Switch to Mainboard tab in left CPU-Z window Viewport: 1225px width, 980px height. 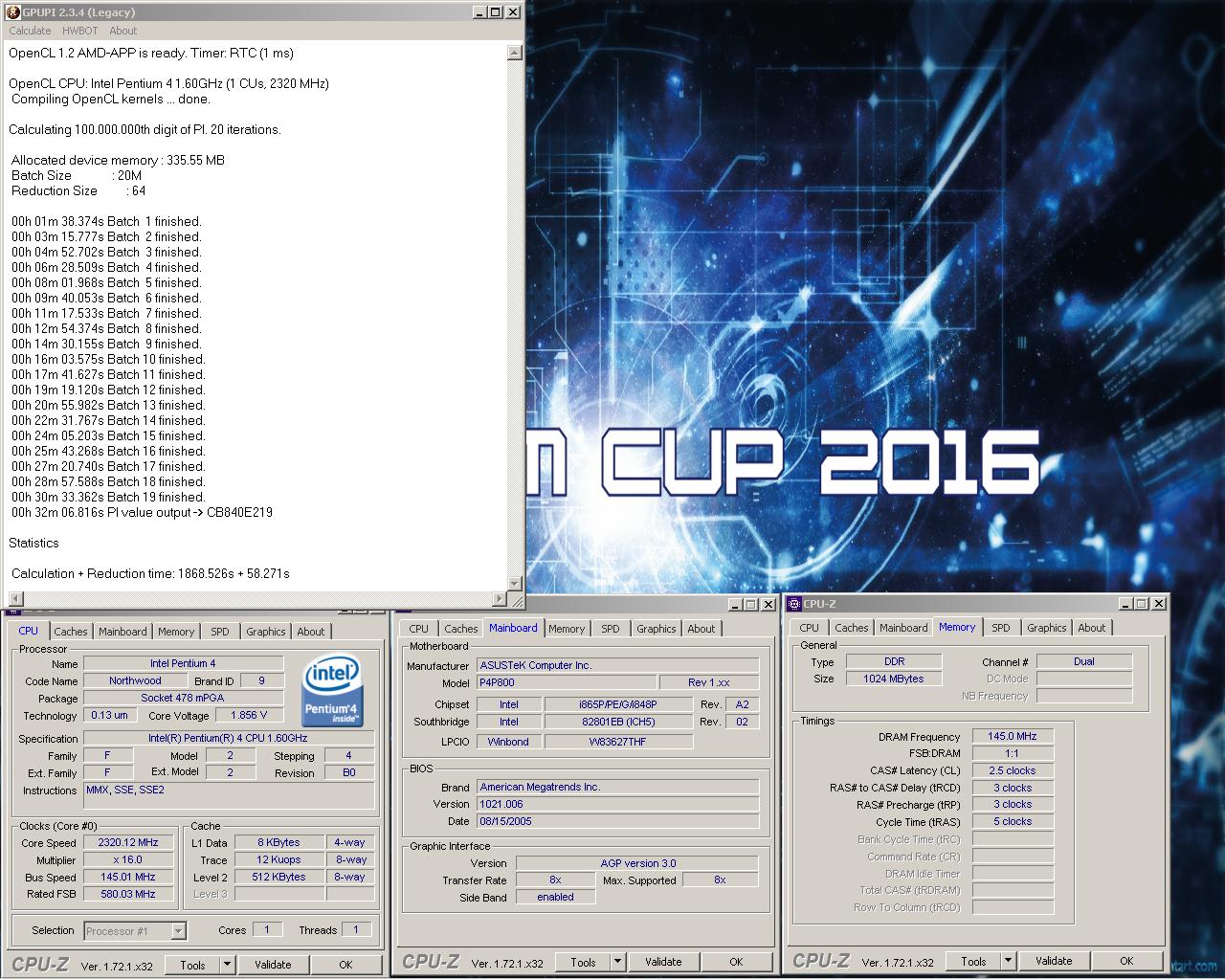[122, 632]
